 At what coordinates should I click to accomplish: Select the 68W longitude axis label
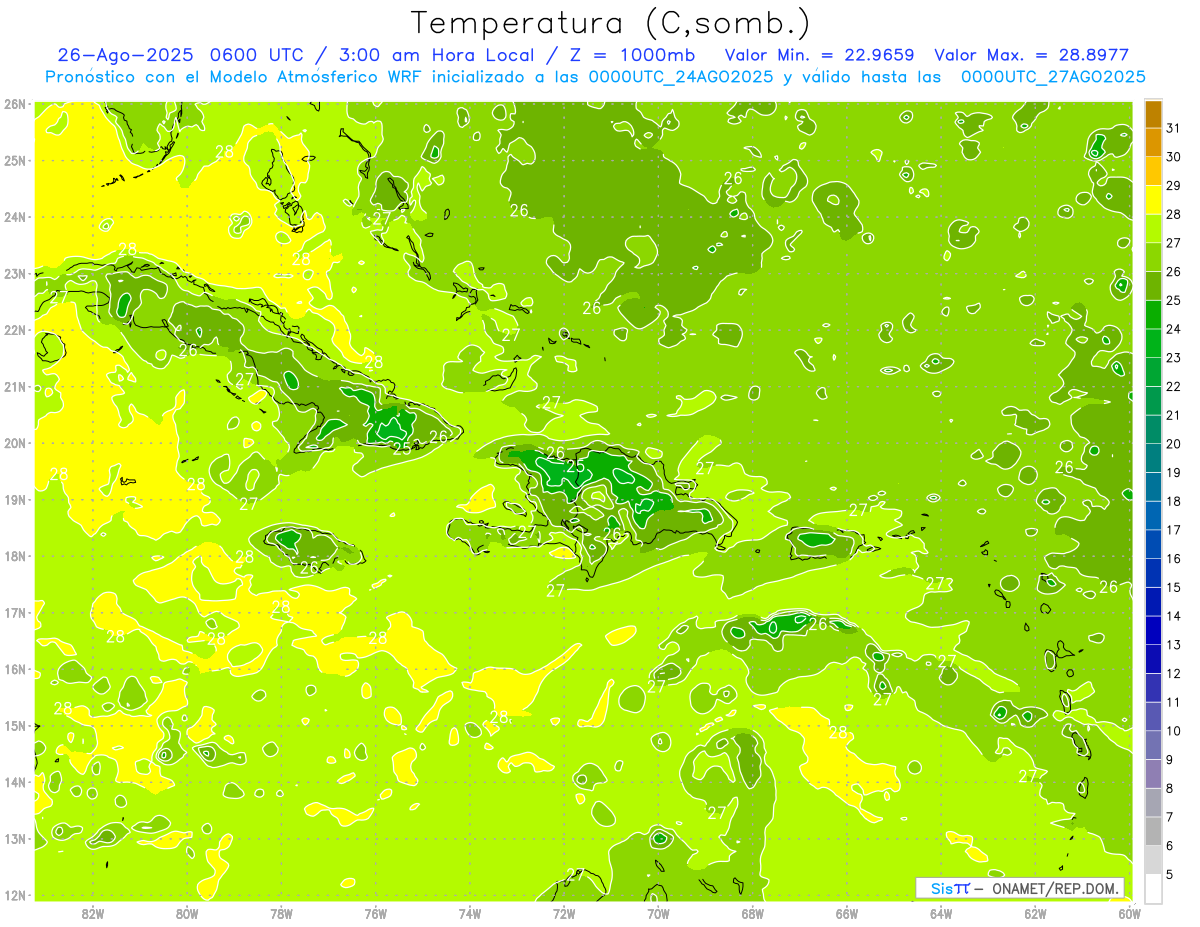(753, 913)
